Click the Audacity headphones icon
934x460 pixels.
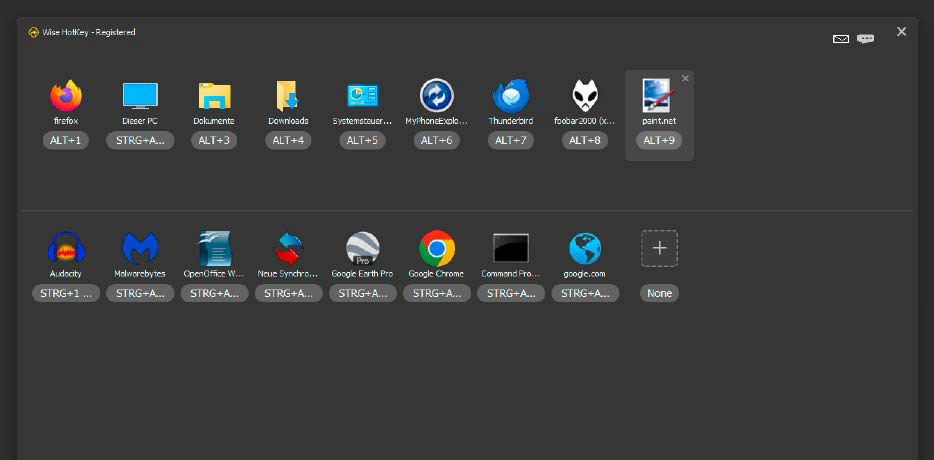[x=66, y=247]
